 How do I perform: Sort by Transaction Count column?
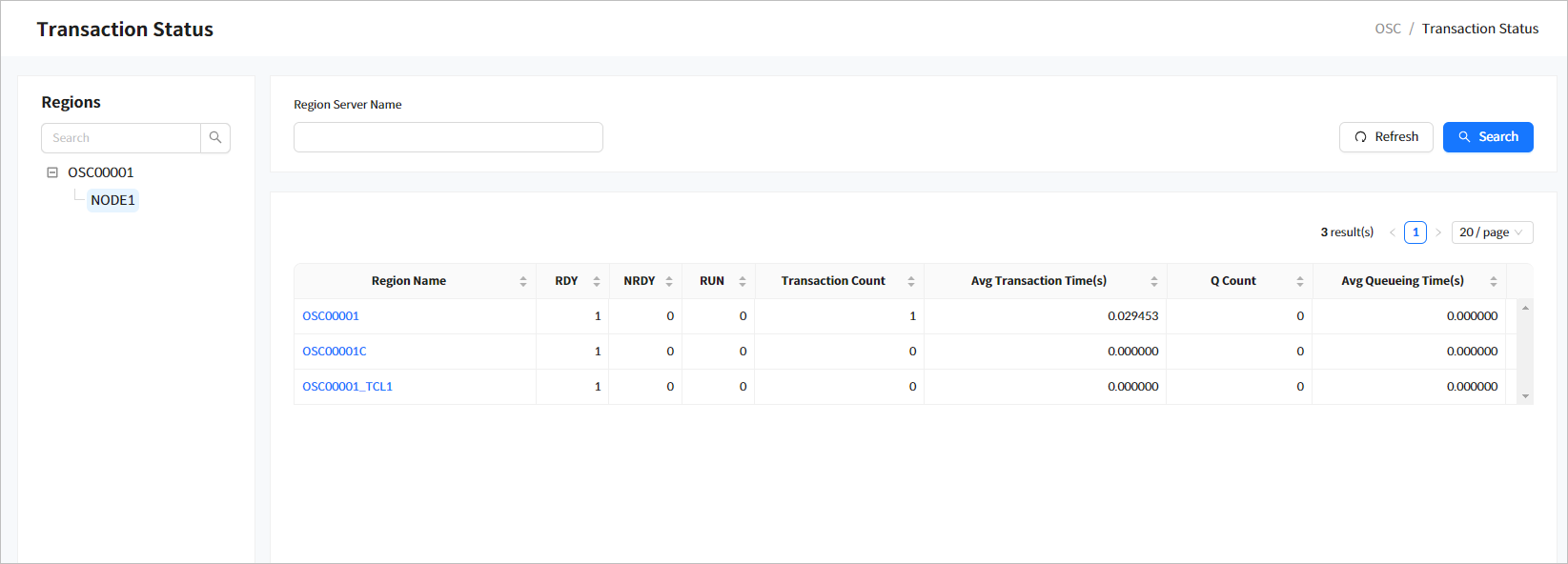pyautogui.click(x=911, y=281)
